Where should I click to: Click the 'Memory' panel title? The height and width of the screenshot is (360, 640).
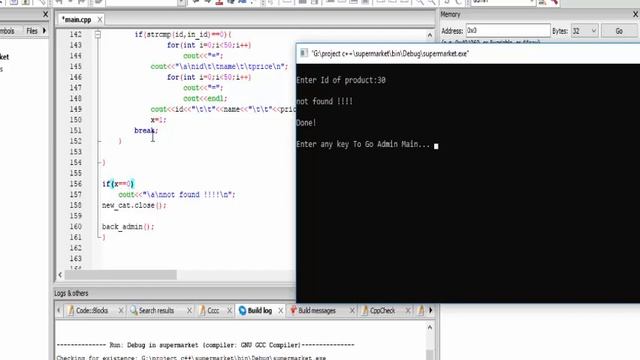tap(450, 14)
